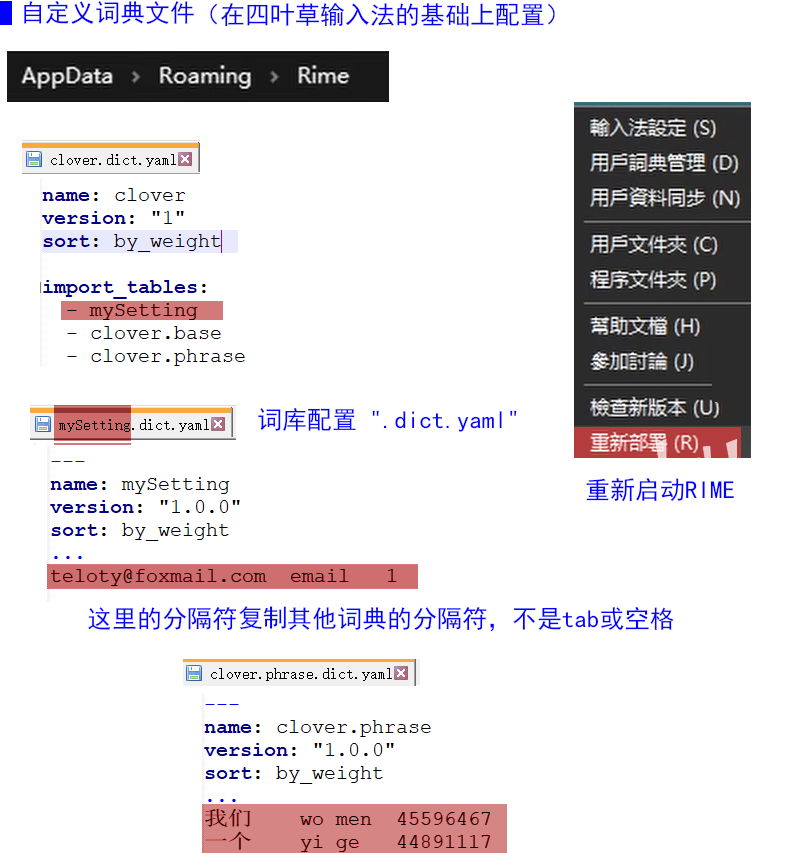Click the version "1" line in clover.dict.yaml
The width and height of the screenshot is (790, 853).
tap(114, 218)
